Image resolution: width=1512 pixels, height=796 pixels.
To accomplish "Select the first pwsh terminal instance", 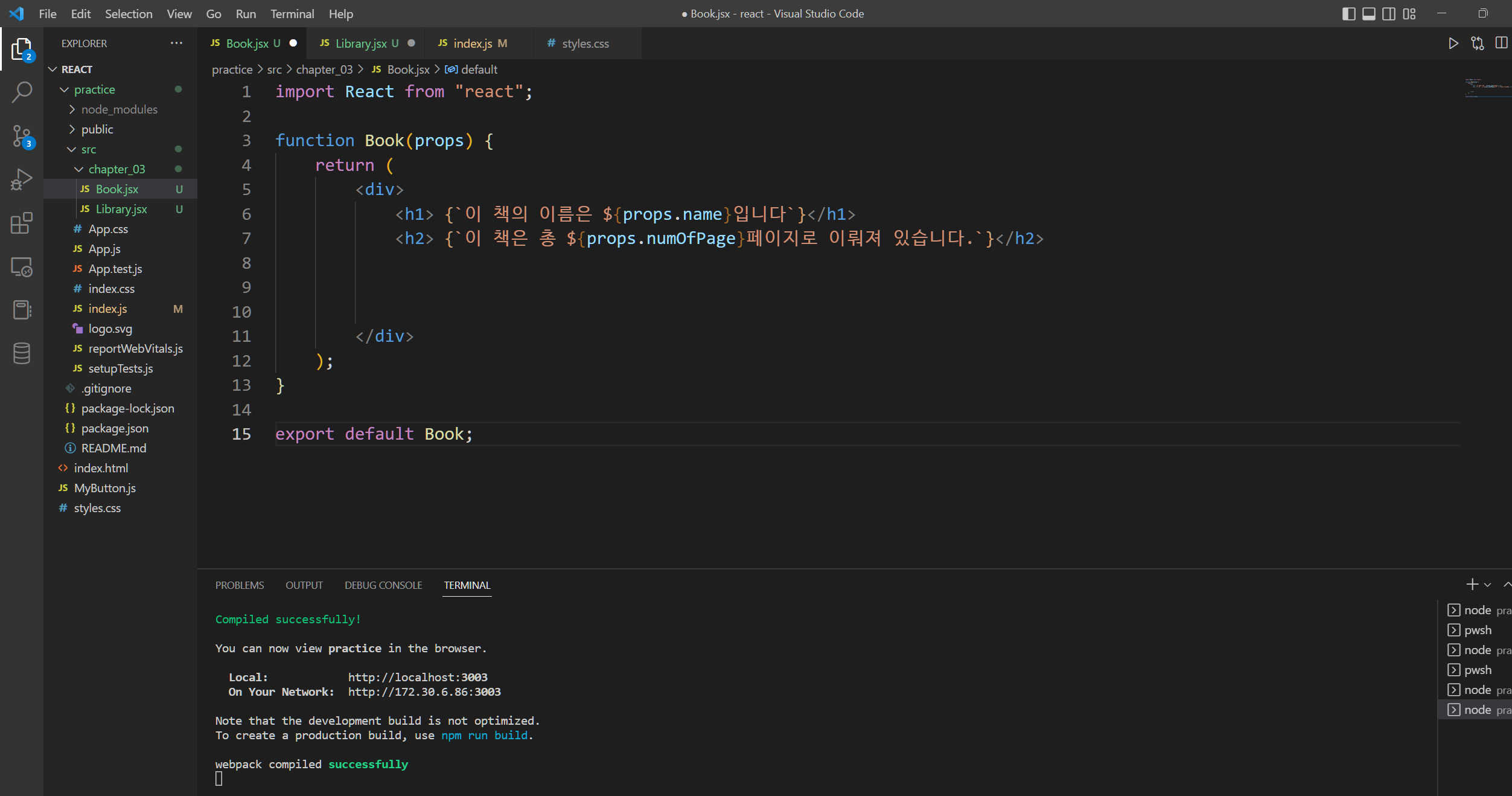I will [x=1475, y=630].
